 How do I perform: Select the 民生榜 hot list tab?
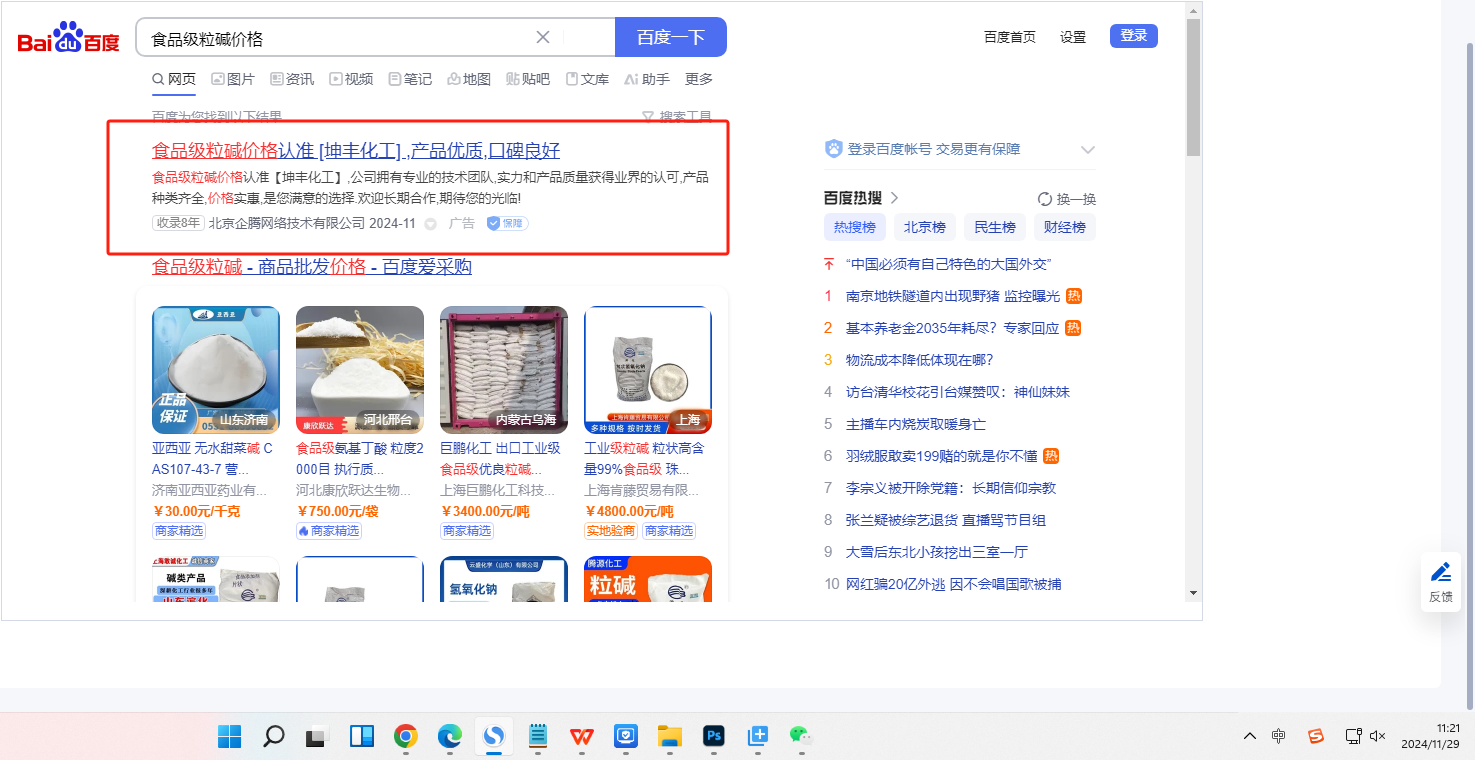point(995,227)
